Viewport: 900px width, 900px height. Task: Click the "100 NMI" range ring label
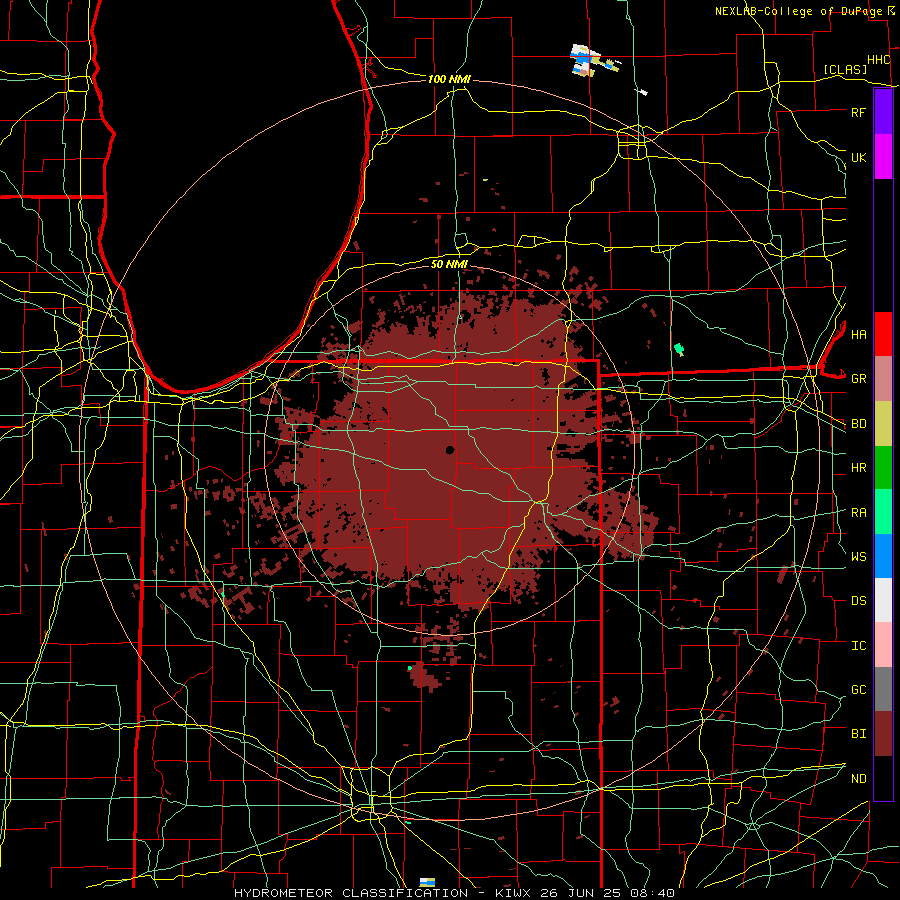[449, 79]
